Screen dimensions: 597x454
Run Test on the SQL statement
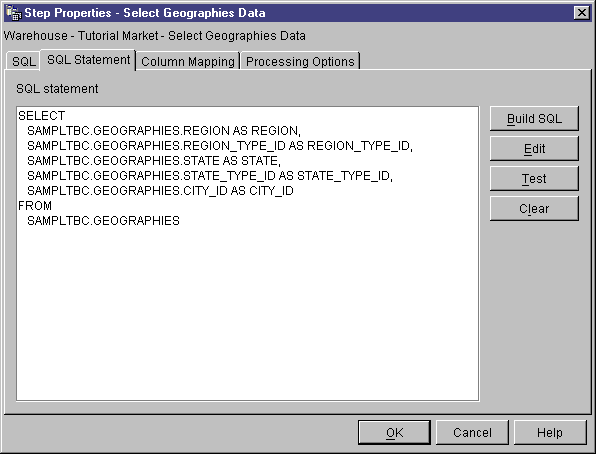(534, 178)
